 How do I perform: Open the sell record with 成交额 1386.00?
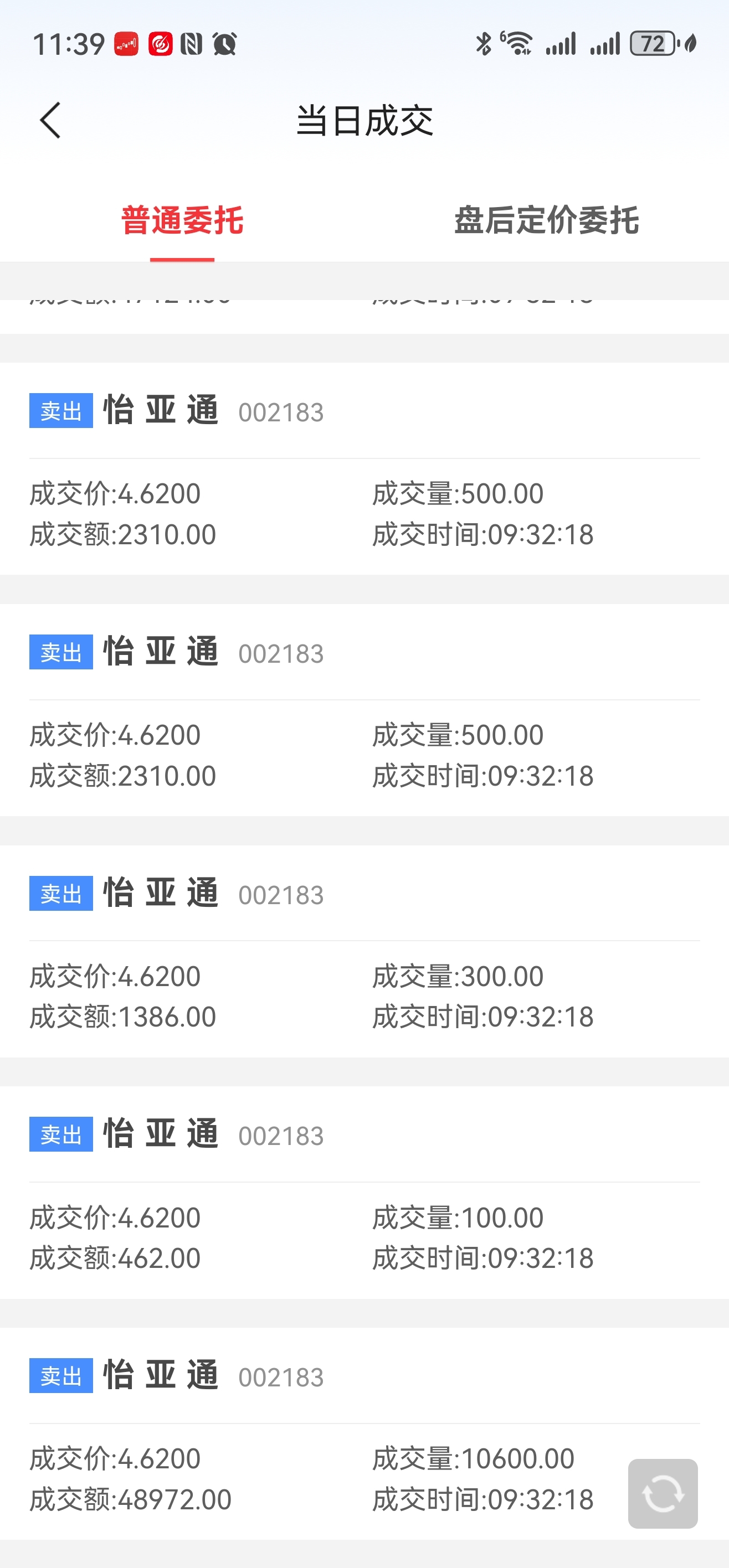[x=364, y=951]
